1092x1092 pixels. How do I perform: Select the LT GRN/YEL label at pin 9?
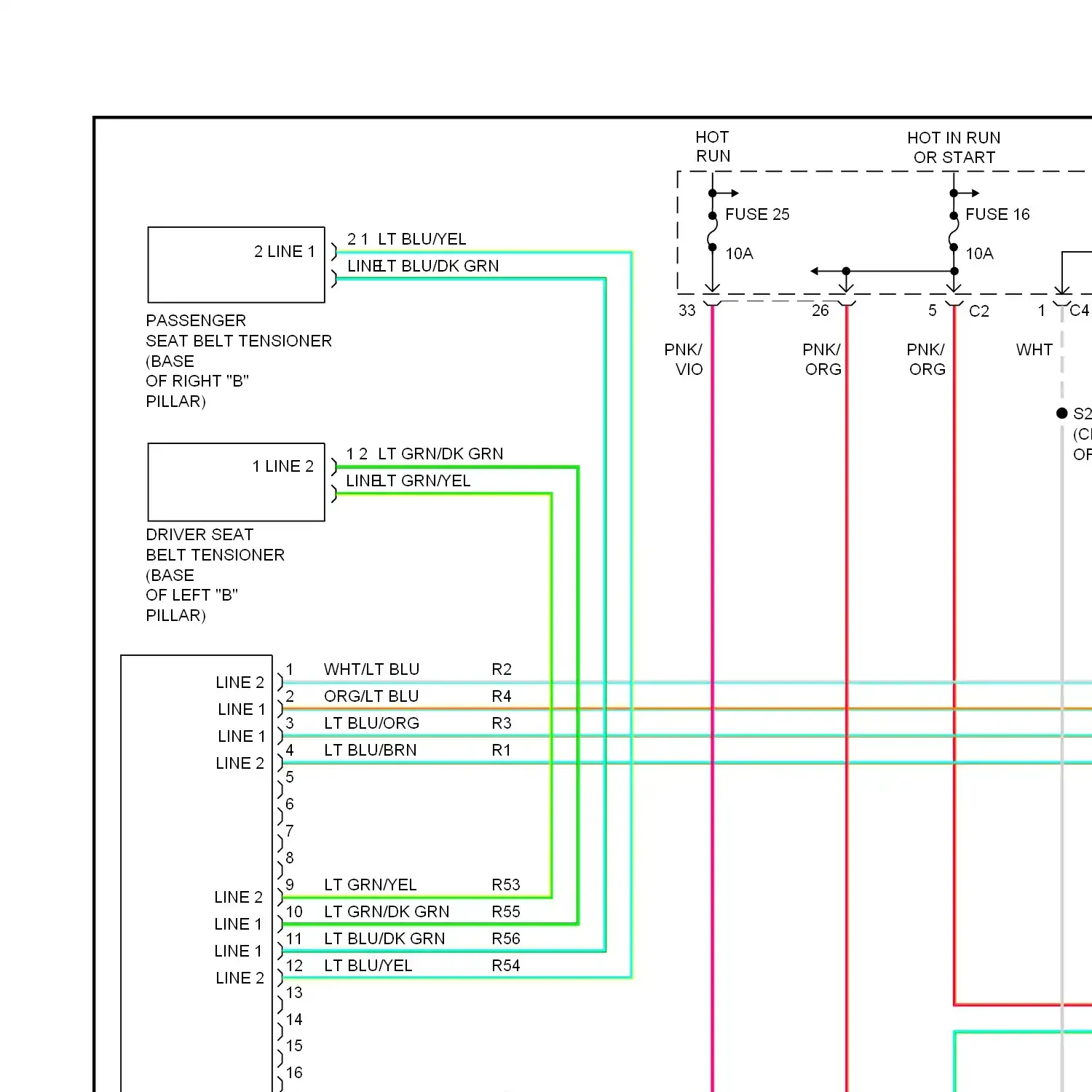(370, 885)
